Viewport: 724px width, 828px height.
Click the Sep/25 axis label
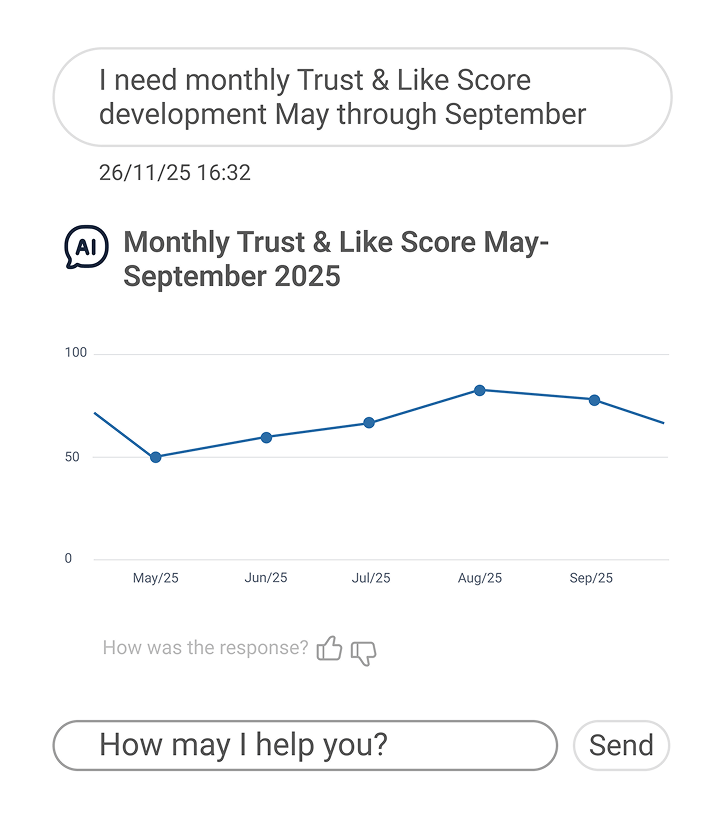(592, 577)
